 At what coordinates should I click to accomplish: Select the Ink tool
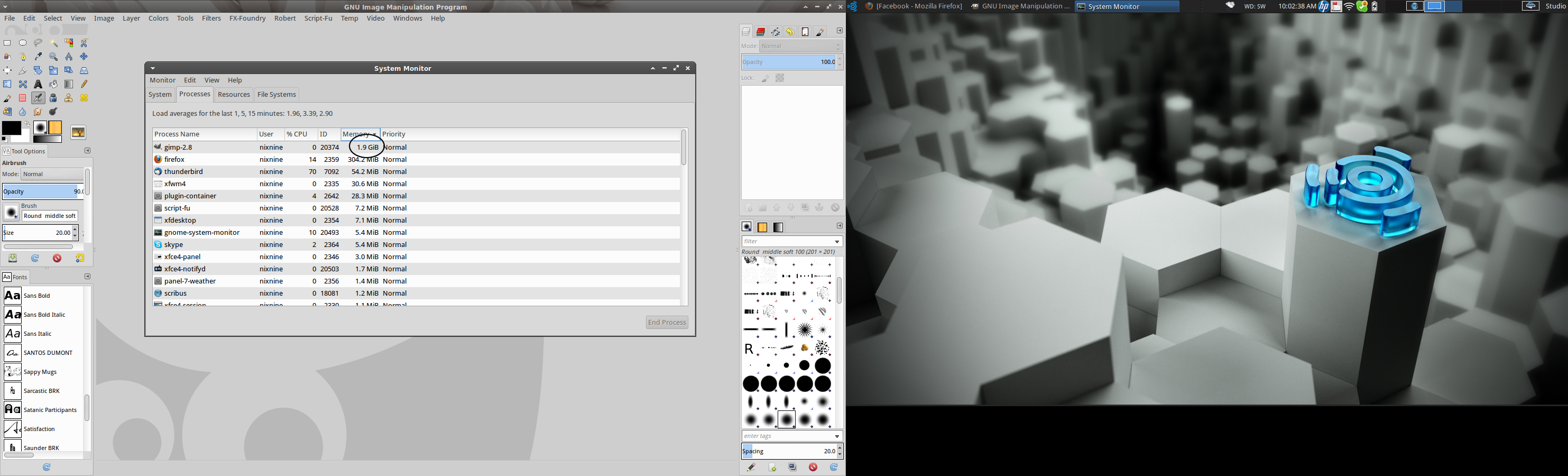pos(53,98)
